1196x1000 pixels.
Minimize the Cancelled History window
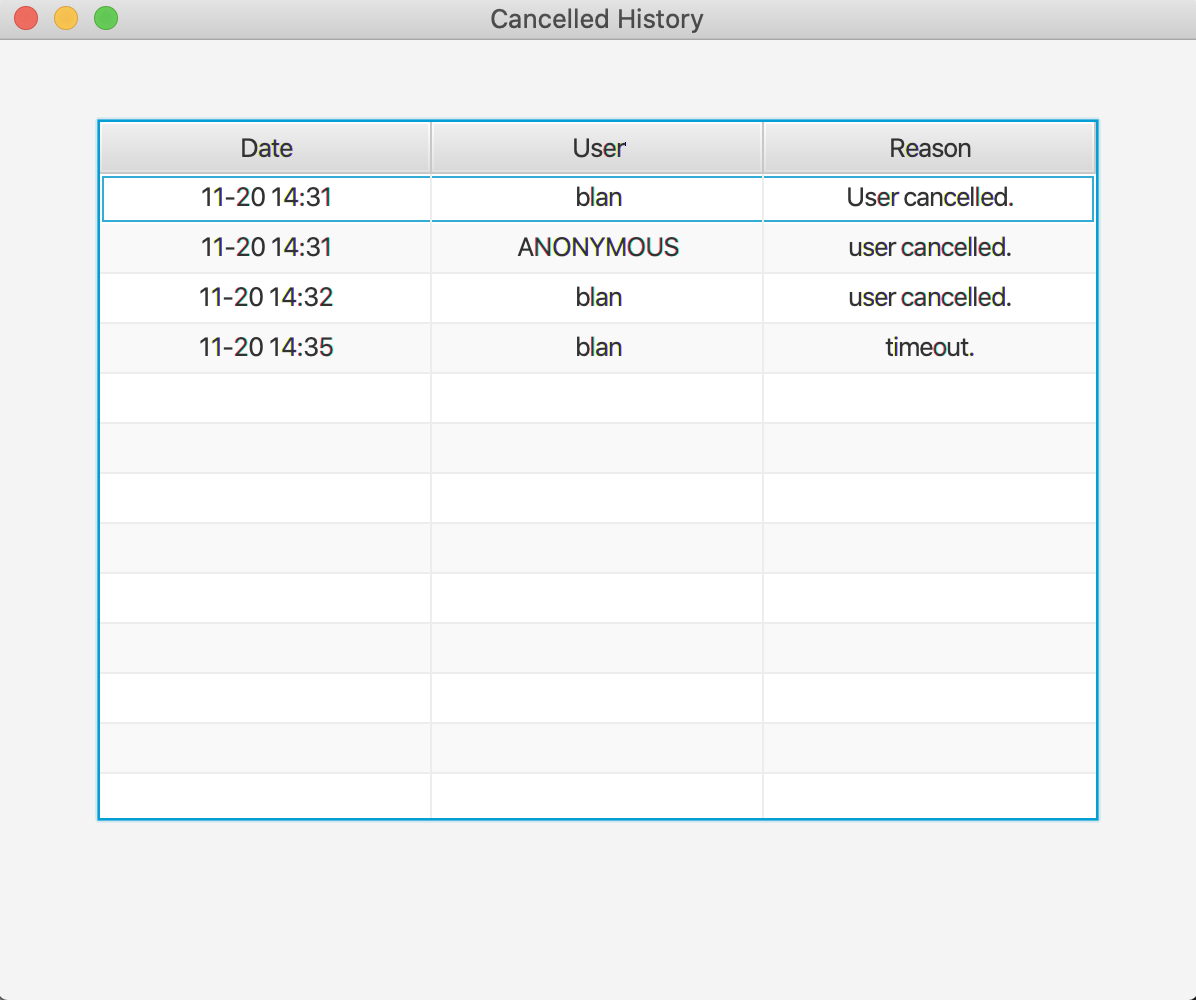[65, 17]
